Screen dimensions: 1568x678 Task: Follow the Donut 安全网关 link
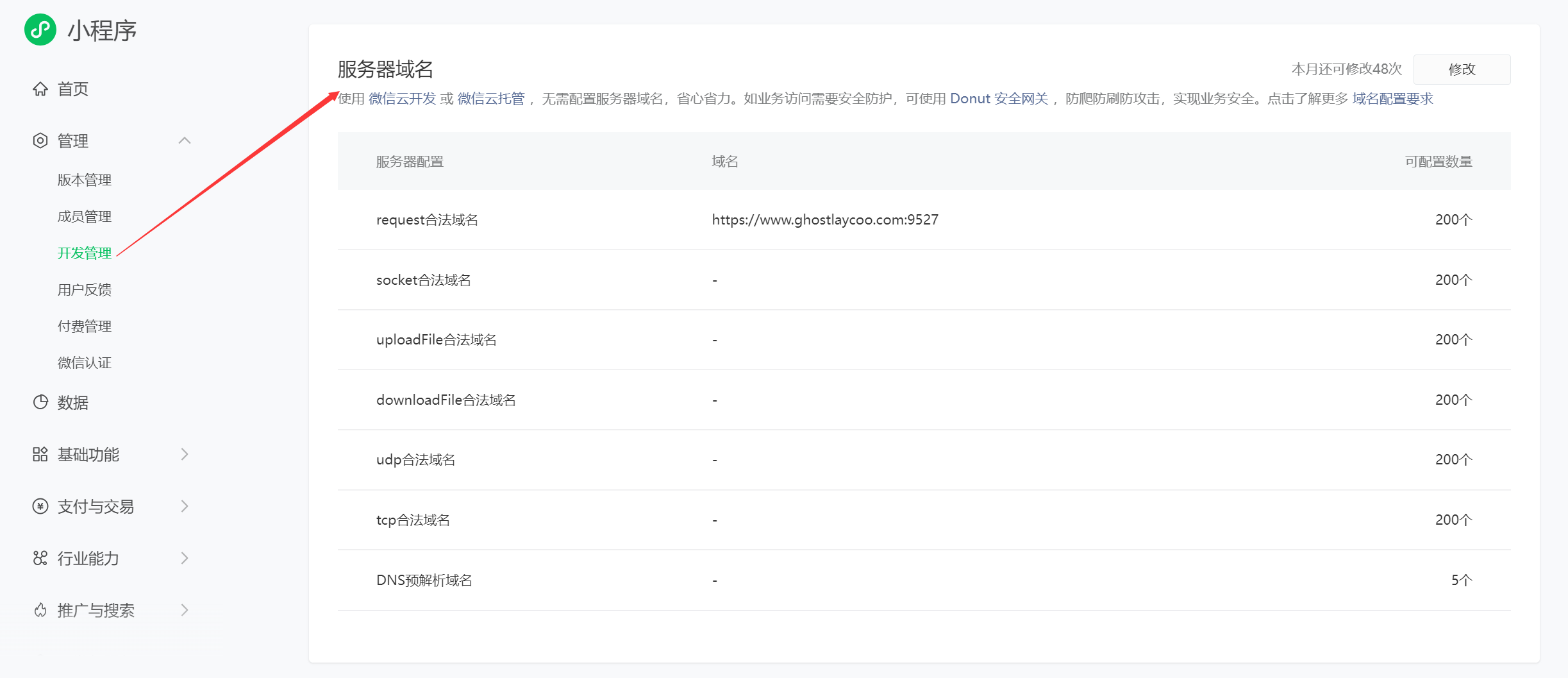999,99
